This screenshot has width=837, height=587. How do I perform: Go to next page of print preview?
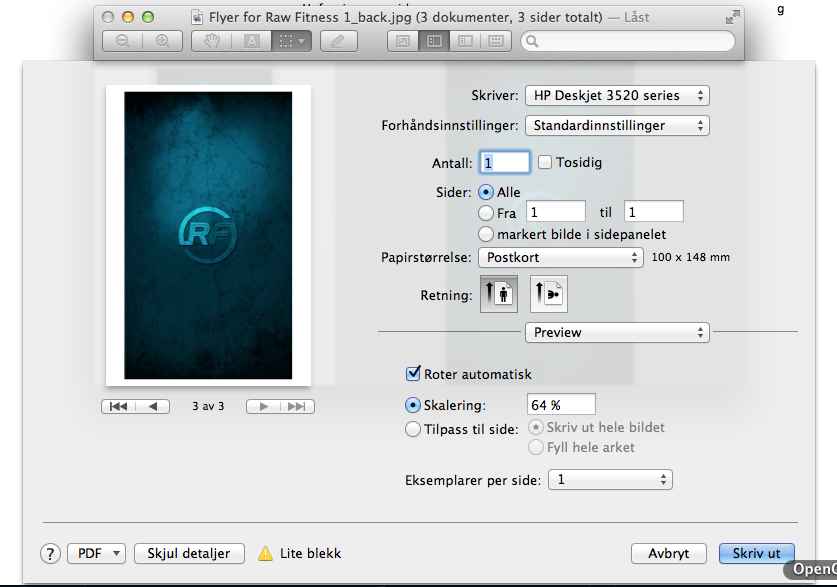tap(263, 407)
